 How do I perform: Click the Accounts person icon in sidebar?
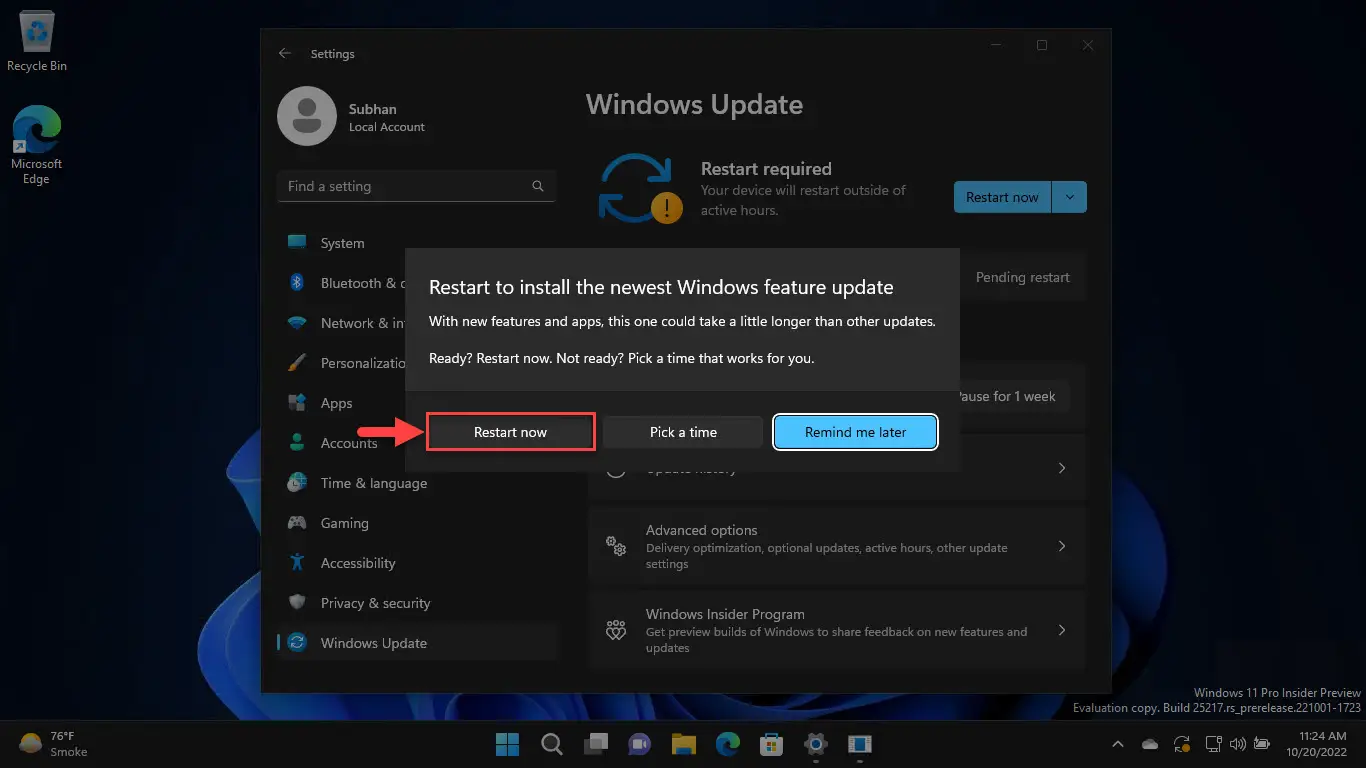click(297, 442)
